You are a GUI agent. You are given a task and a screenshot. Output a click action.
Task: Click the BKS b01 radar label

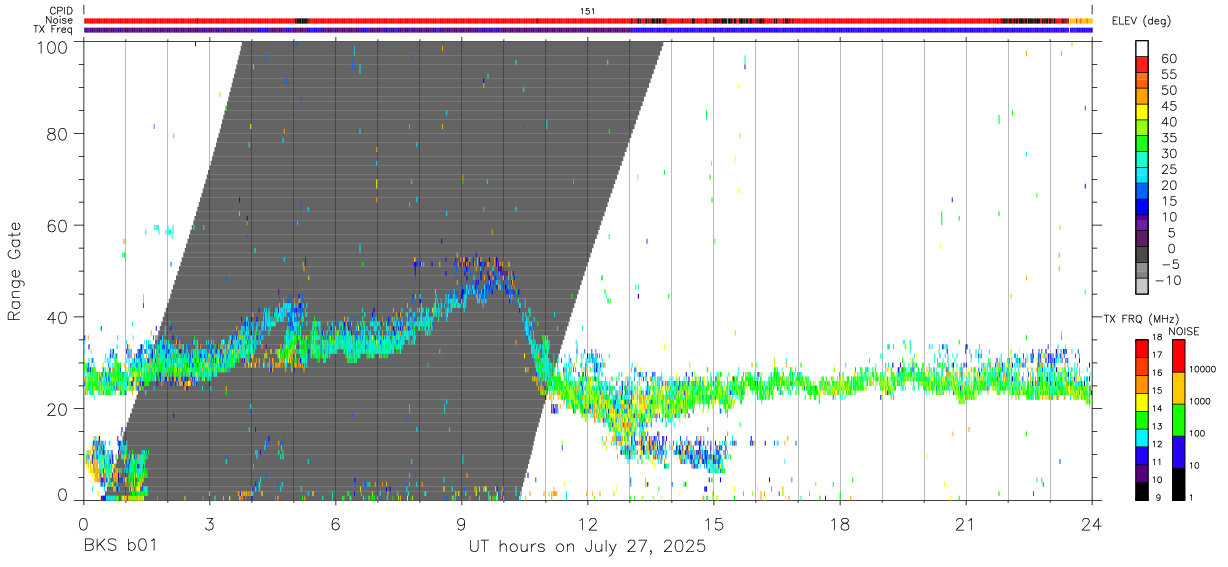(x=119, y=546)
